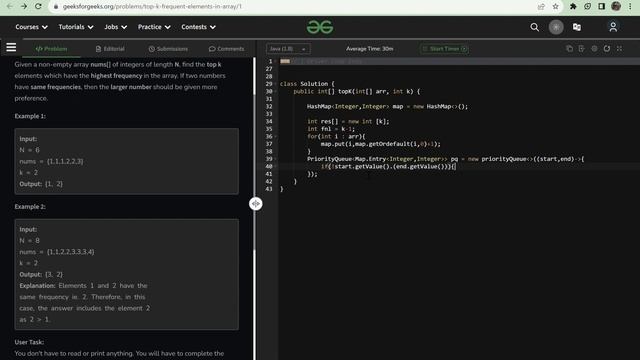Switch to the Problem tab
The image size is (640, 360).
[x=51, y=49]
